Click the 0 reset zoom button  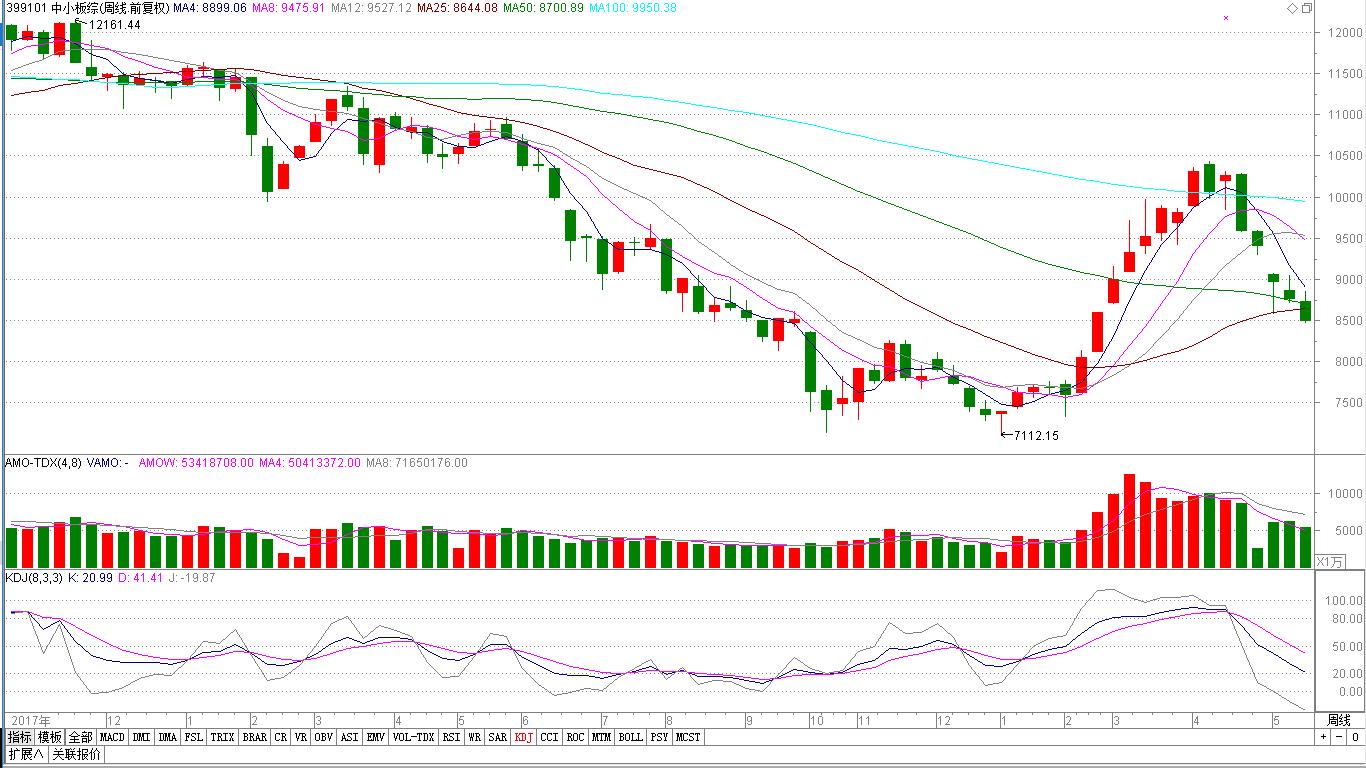click(x=1354, y=737)
